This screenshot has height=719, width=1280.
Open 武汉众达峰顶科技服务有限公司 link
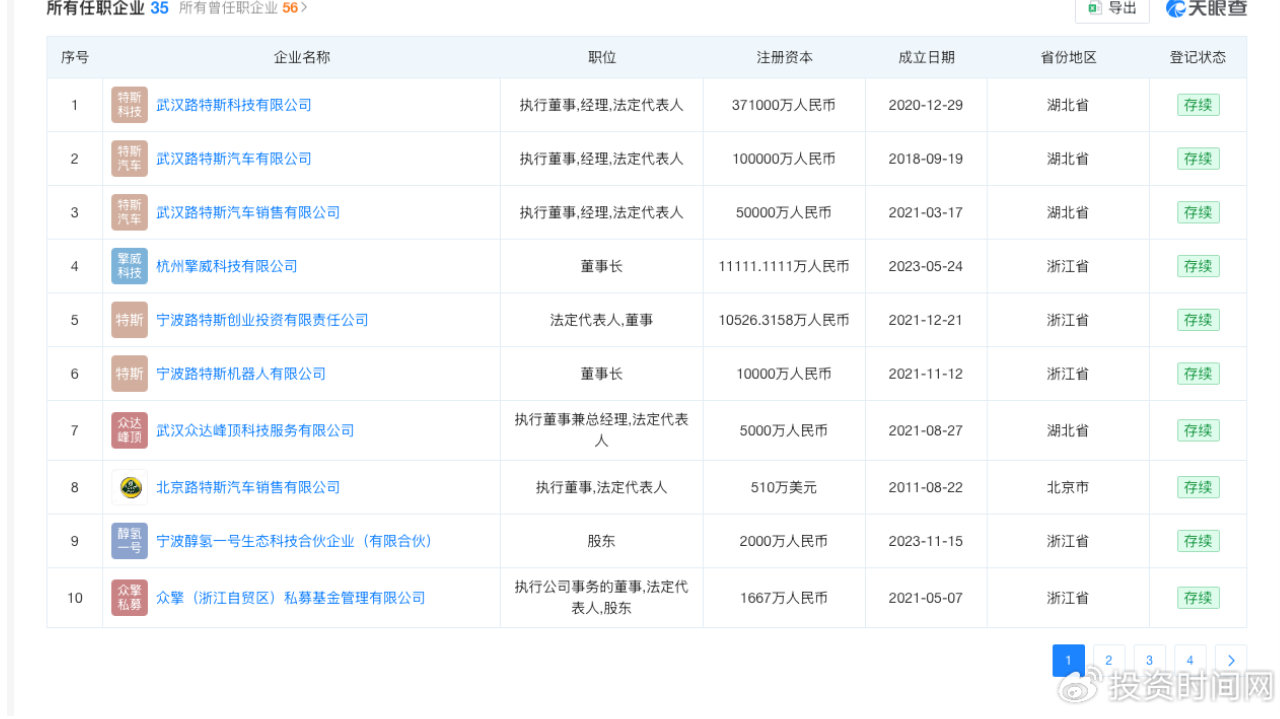click(255, 431)
